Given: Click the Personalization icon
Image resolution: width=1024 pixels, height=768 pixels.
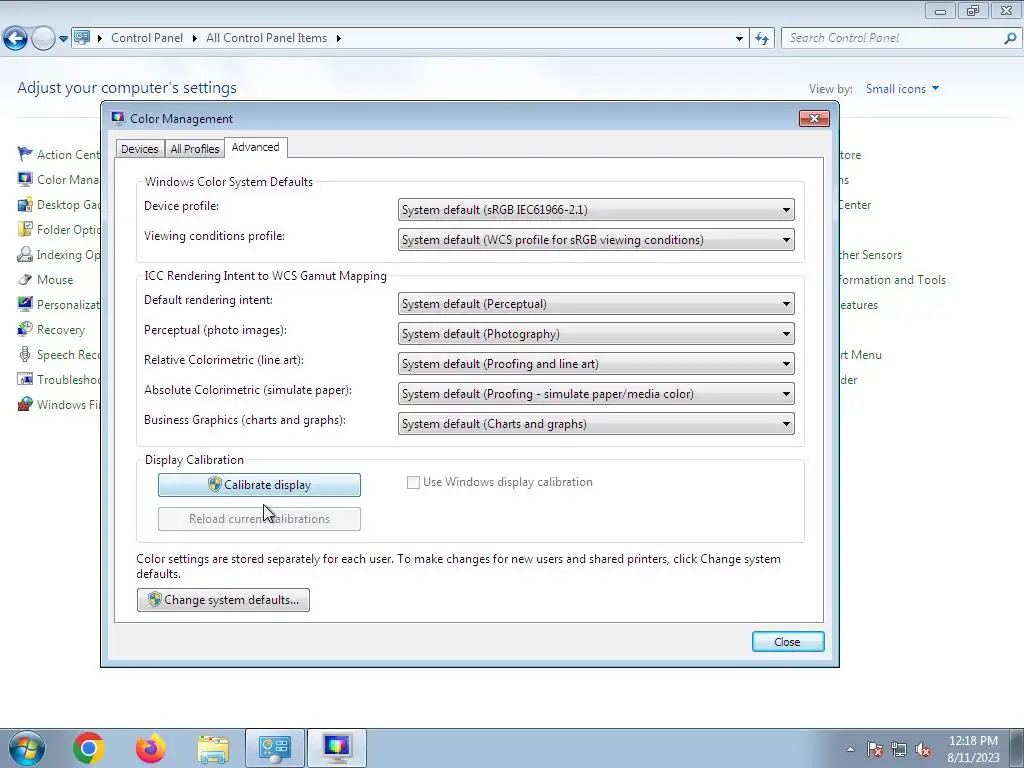Looking at the screenshot, I should [25, 304].
